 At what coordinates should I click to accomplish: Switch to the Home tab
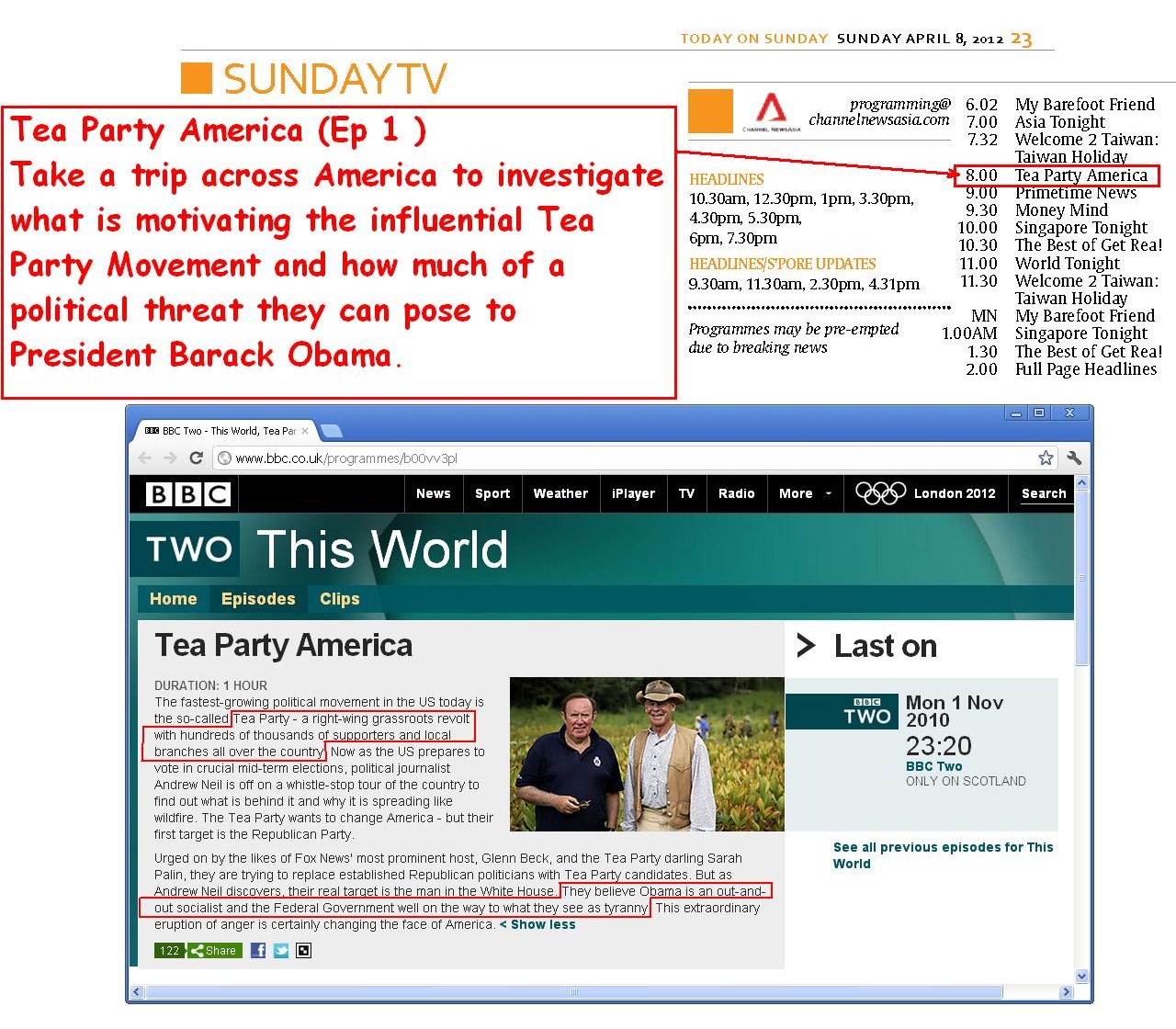click(173, 599)
